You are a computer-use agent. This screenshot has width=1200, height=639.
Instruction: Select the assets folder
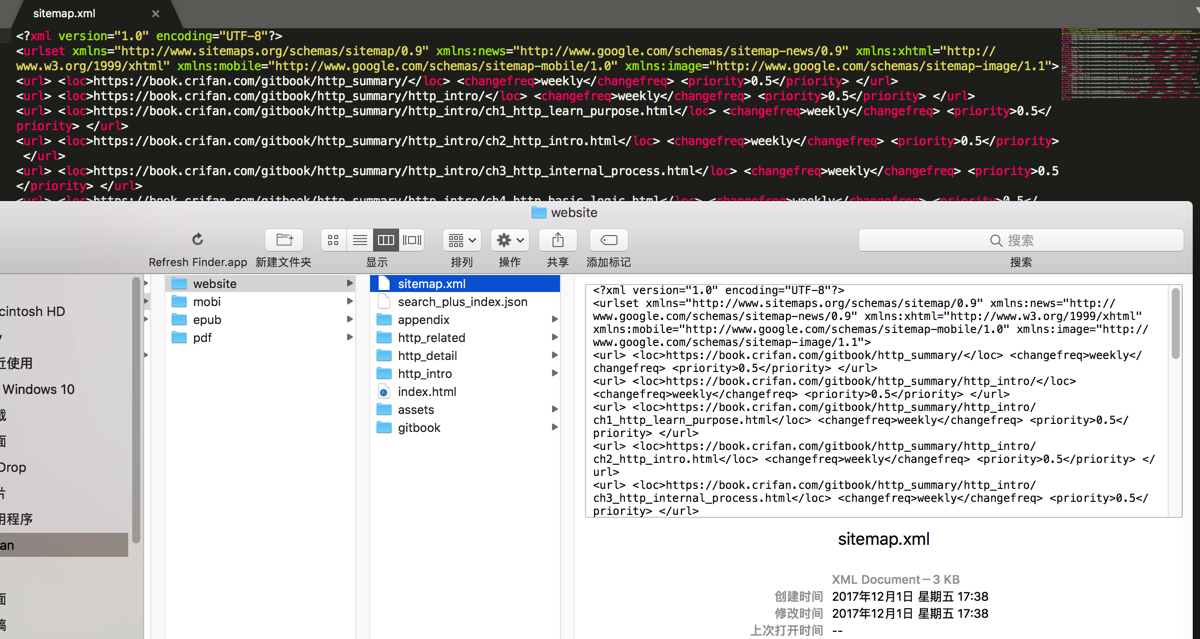[465, 410]
